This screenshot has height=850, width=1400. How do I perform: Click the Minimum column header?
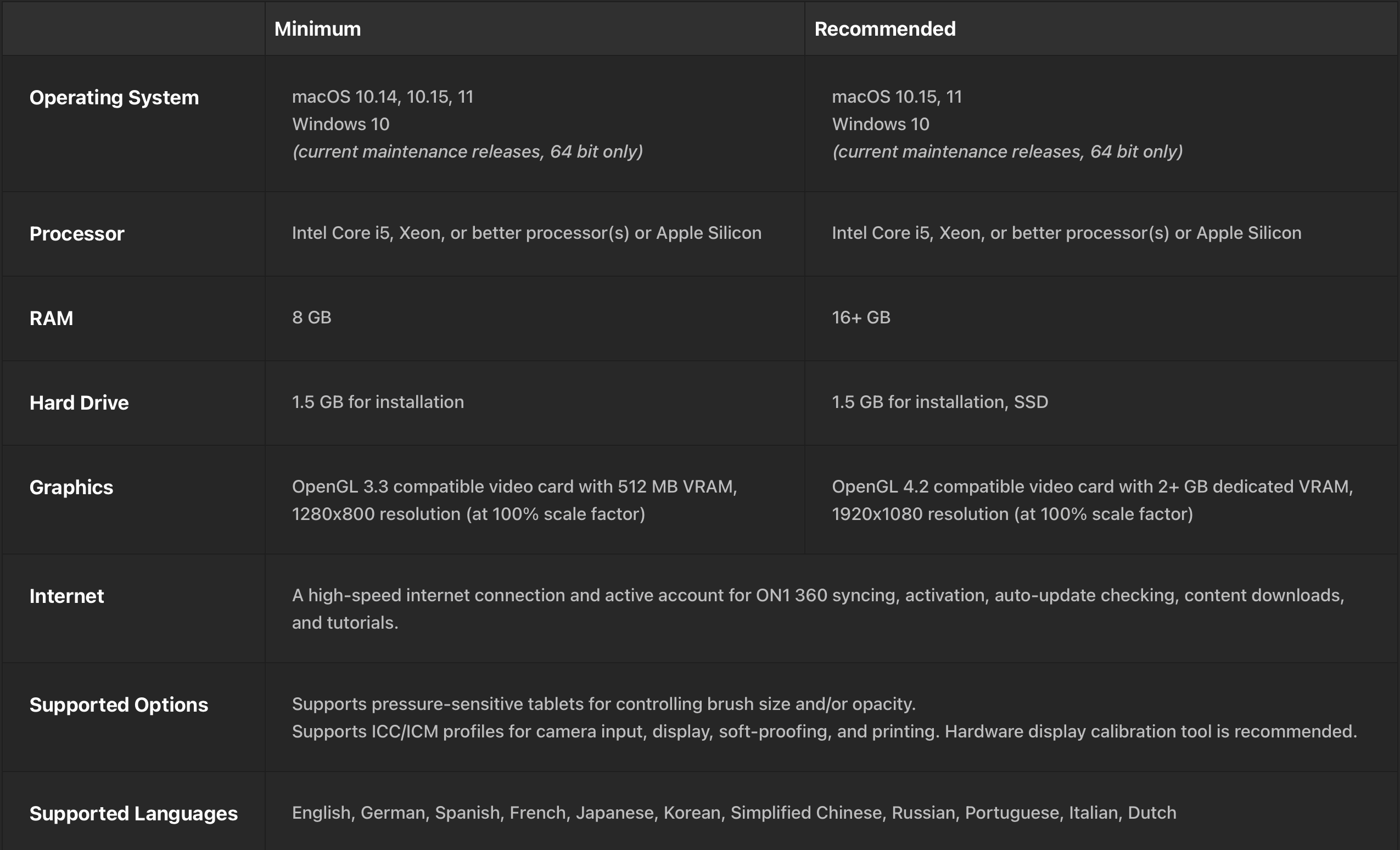(317, 29)
